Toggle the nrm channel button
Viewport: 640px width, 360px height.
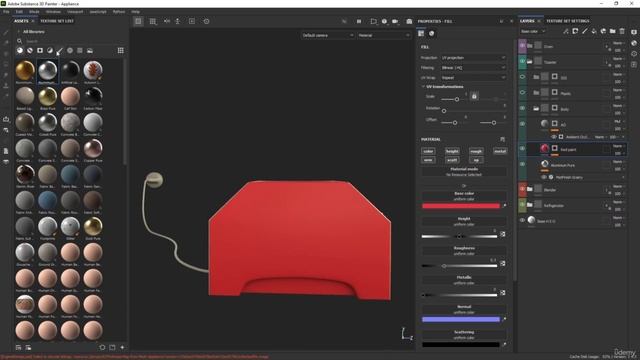(428, 160)
